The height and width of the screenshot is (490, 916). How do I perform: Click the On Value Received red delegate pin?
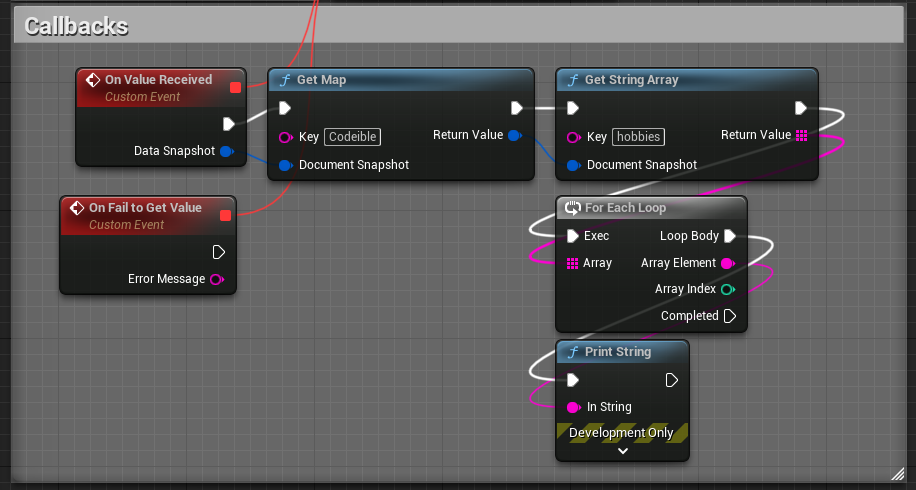point(235,88)
